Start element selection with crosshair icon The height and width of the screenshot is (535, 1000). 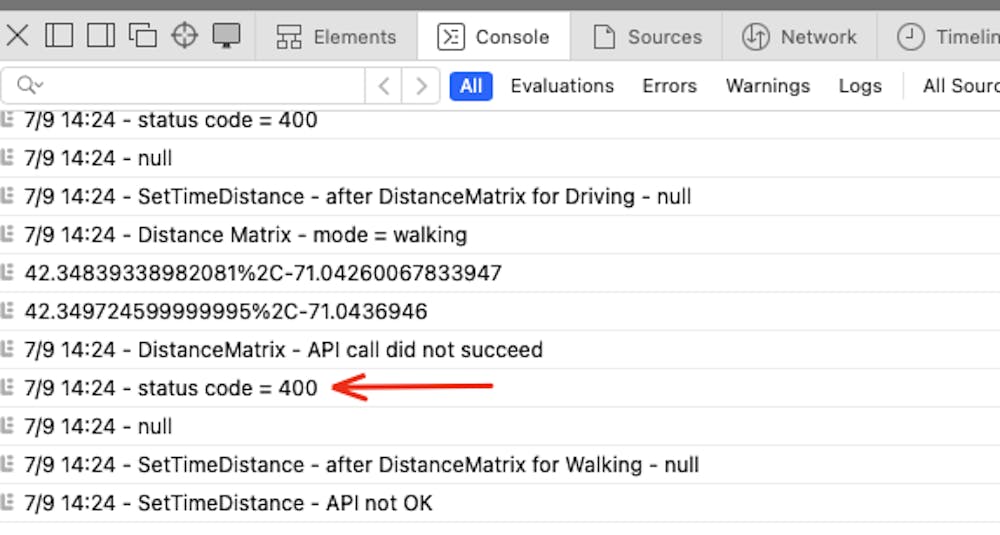pos(185,36)
